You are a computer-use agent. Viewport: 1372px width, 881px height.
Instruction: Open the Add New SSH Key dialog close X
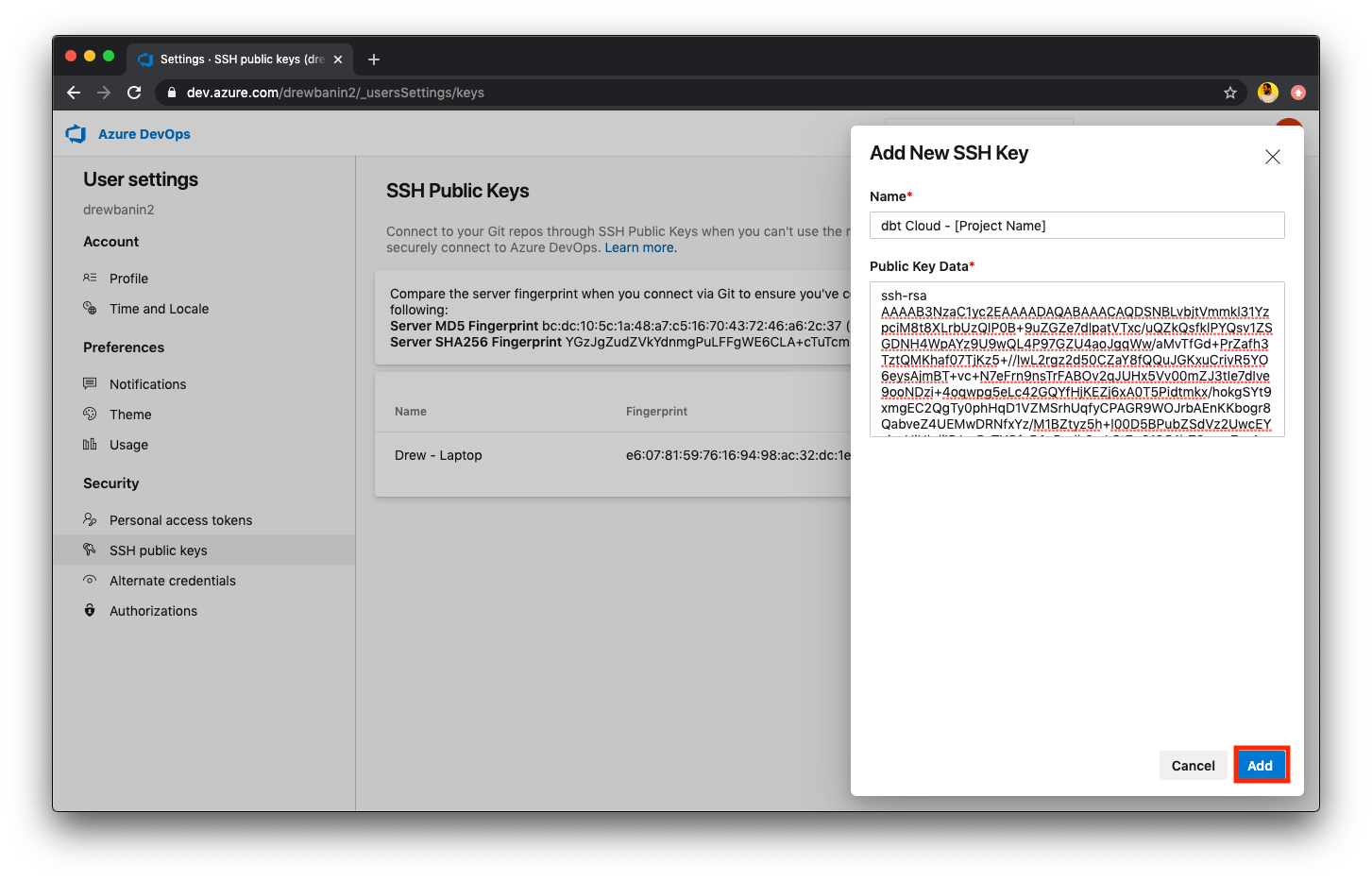pyautogui.click(x=1272, y=157)
